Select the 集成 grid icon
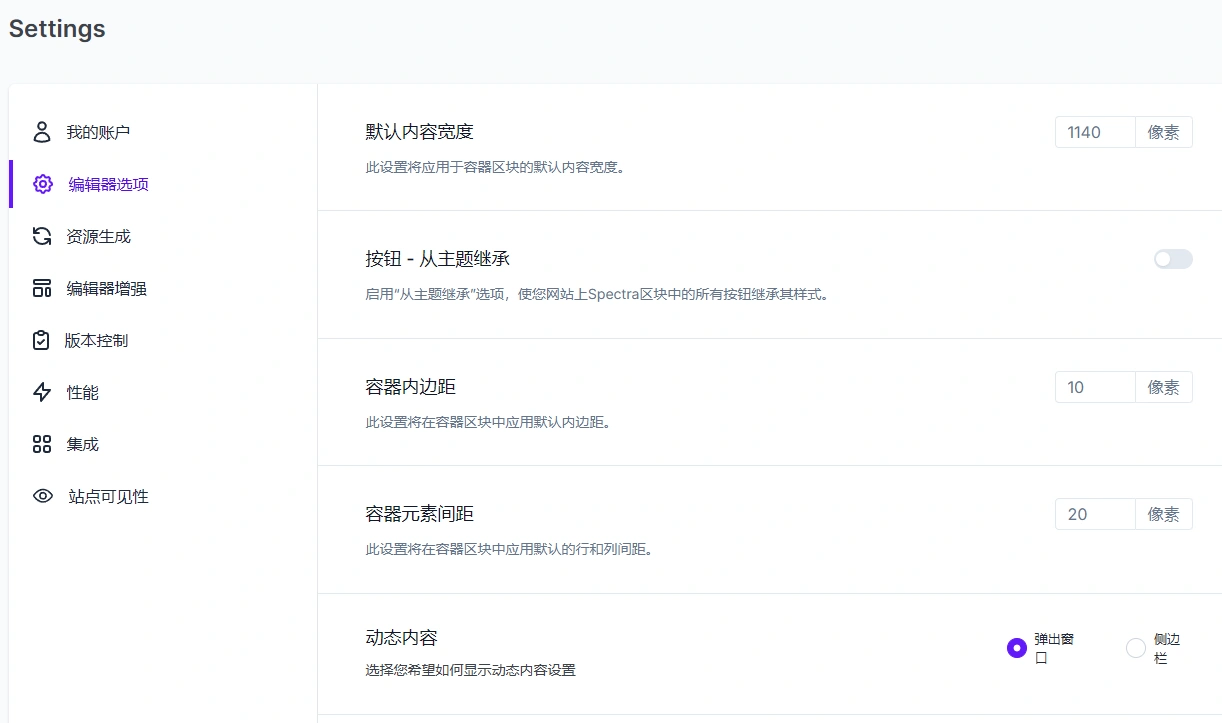 click(x=41, y=444)
